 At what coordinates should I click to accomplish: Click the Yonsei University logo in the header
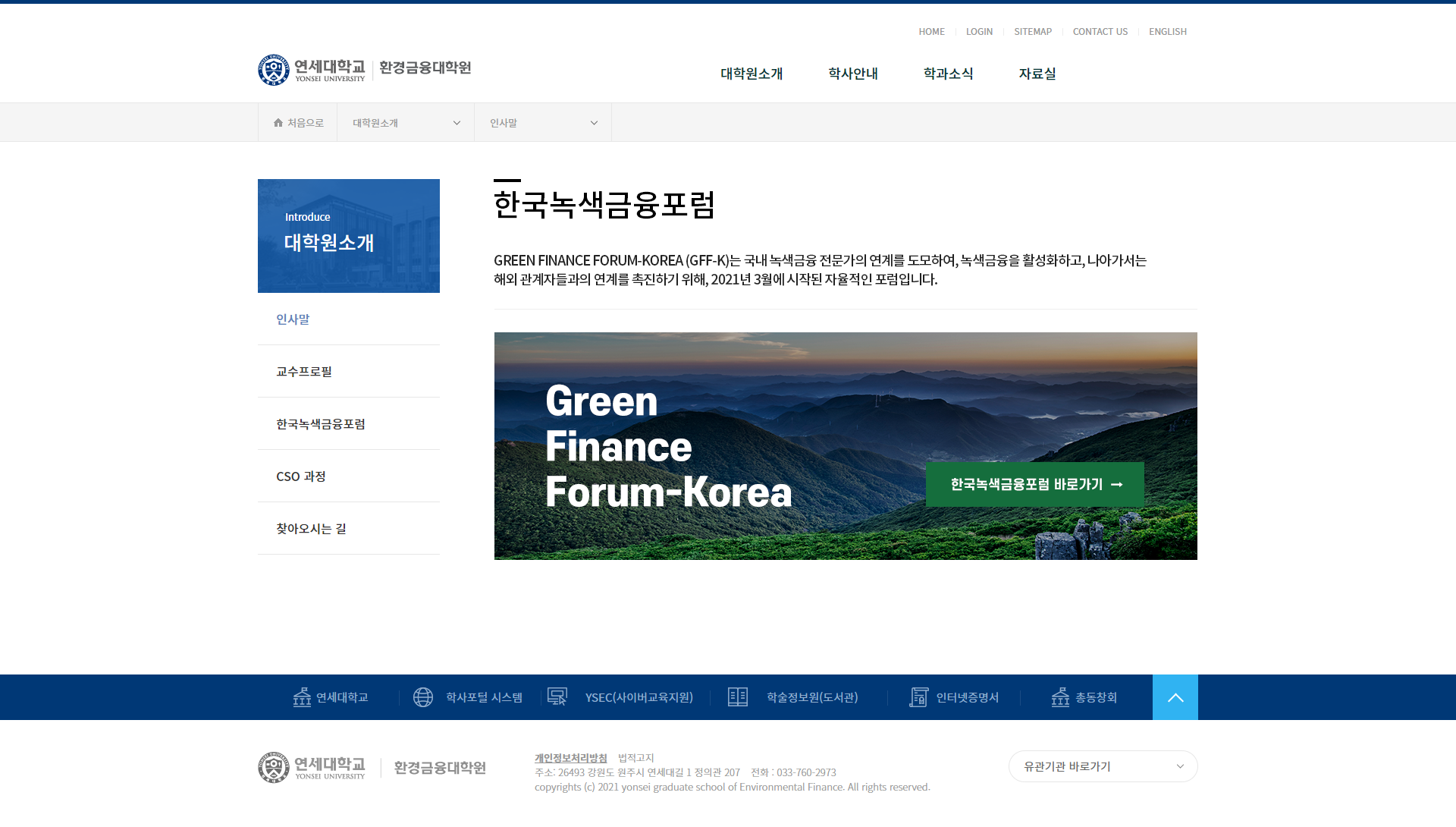pos(312,70)
